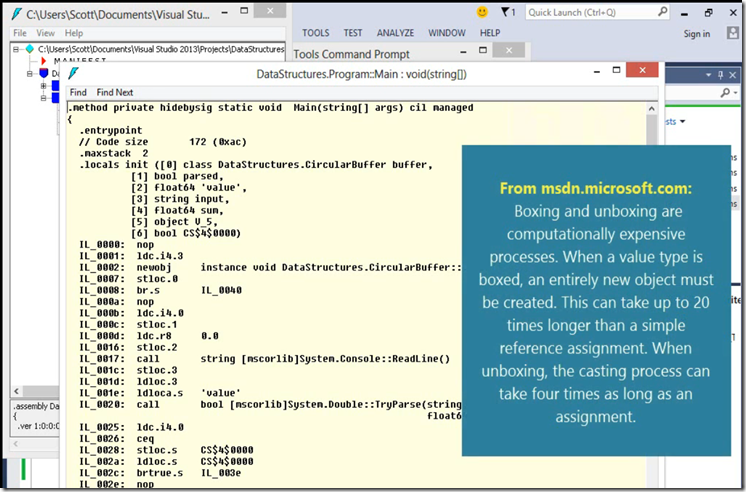Open the File menu in ILDASM
The image size is (746, 492).
coord(20,33)
